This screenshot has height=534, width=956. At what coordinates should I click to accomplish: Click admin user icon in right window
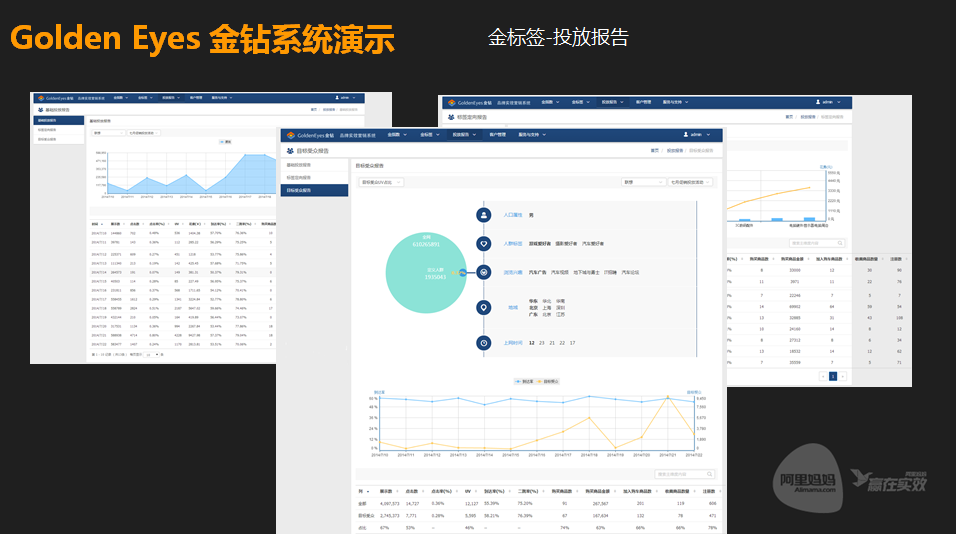tap(818, 102)
